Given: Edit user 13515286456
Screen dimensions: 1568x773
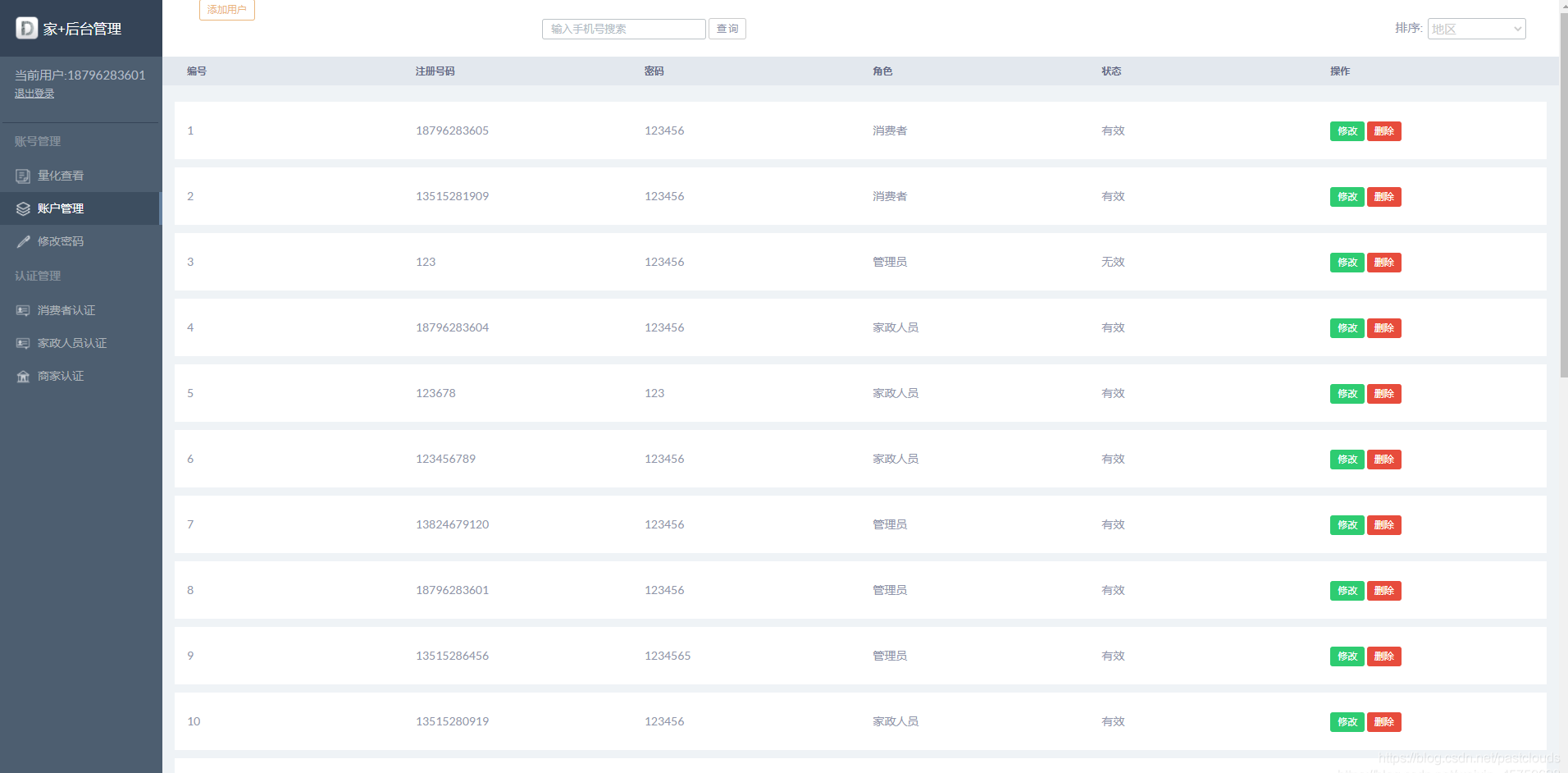Looking at the screenshot, I should pos(1347,656).
